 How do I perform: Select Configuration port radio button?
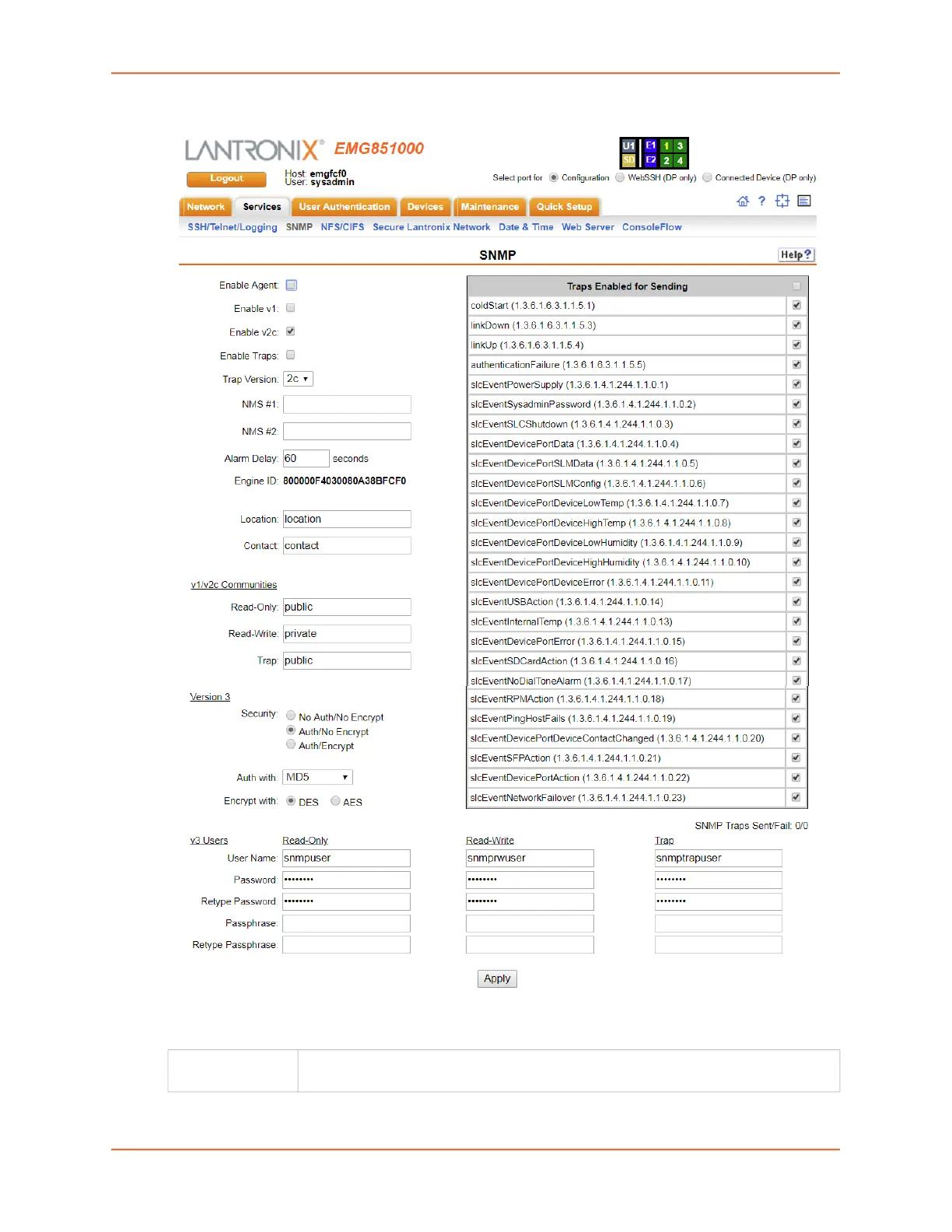[x=554, y=177]
